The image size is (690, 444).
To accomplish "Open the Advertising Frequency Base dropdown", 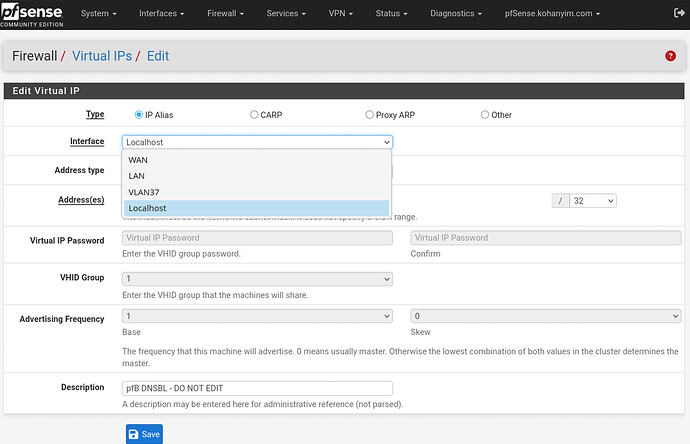I will [x=257, y=316].
